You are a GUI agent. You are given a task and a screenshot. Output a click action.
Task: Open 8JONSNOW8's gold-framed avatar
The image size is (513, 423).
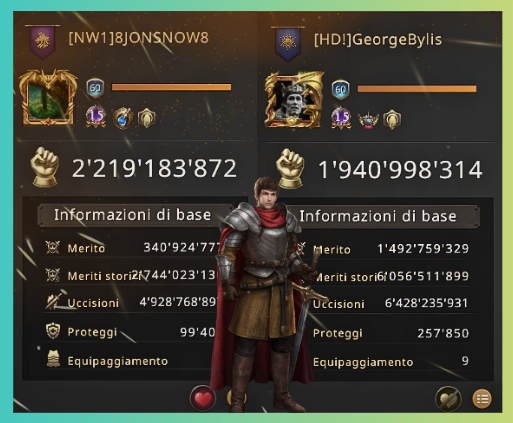pos(48,97)
